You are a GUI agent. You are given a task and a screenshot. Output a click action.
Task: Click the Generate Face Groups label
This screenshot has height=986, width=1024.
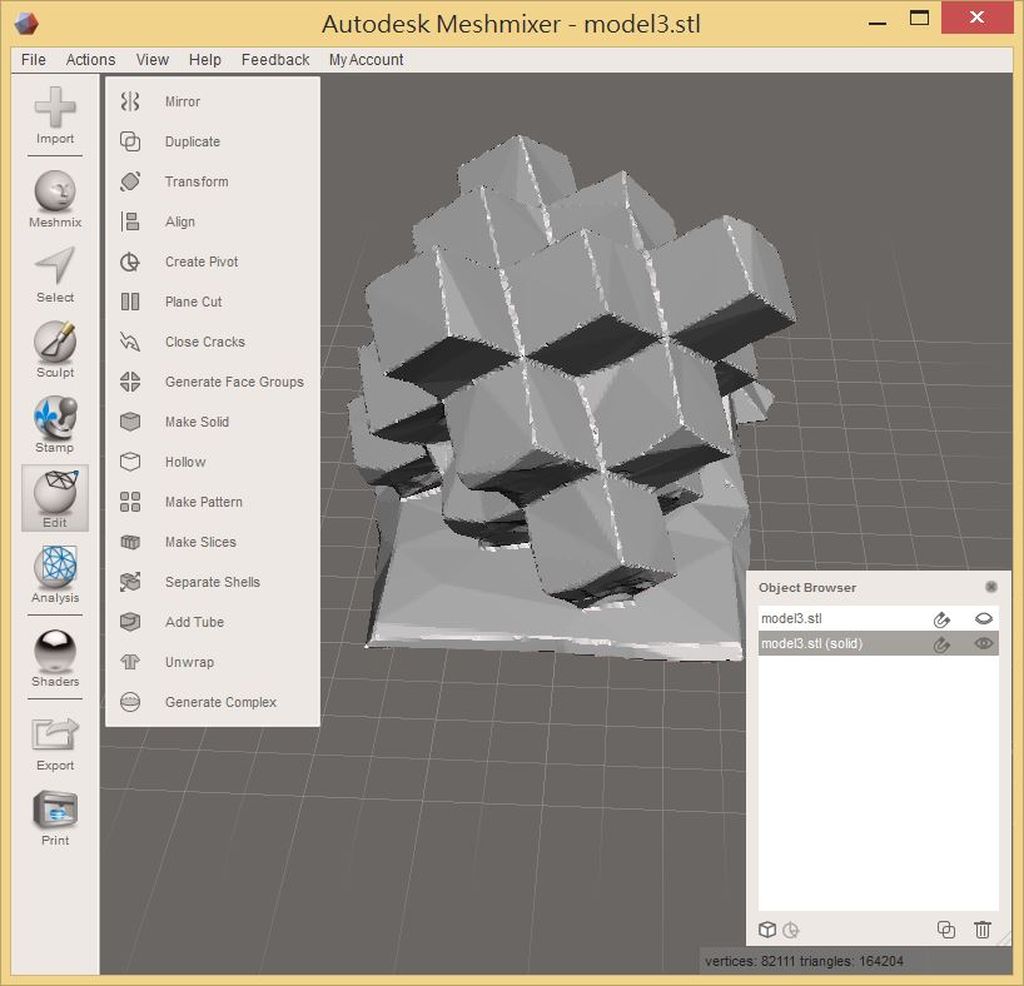point(234,381)
